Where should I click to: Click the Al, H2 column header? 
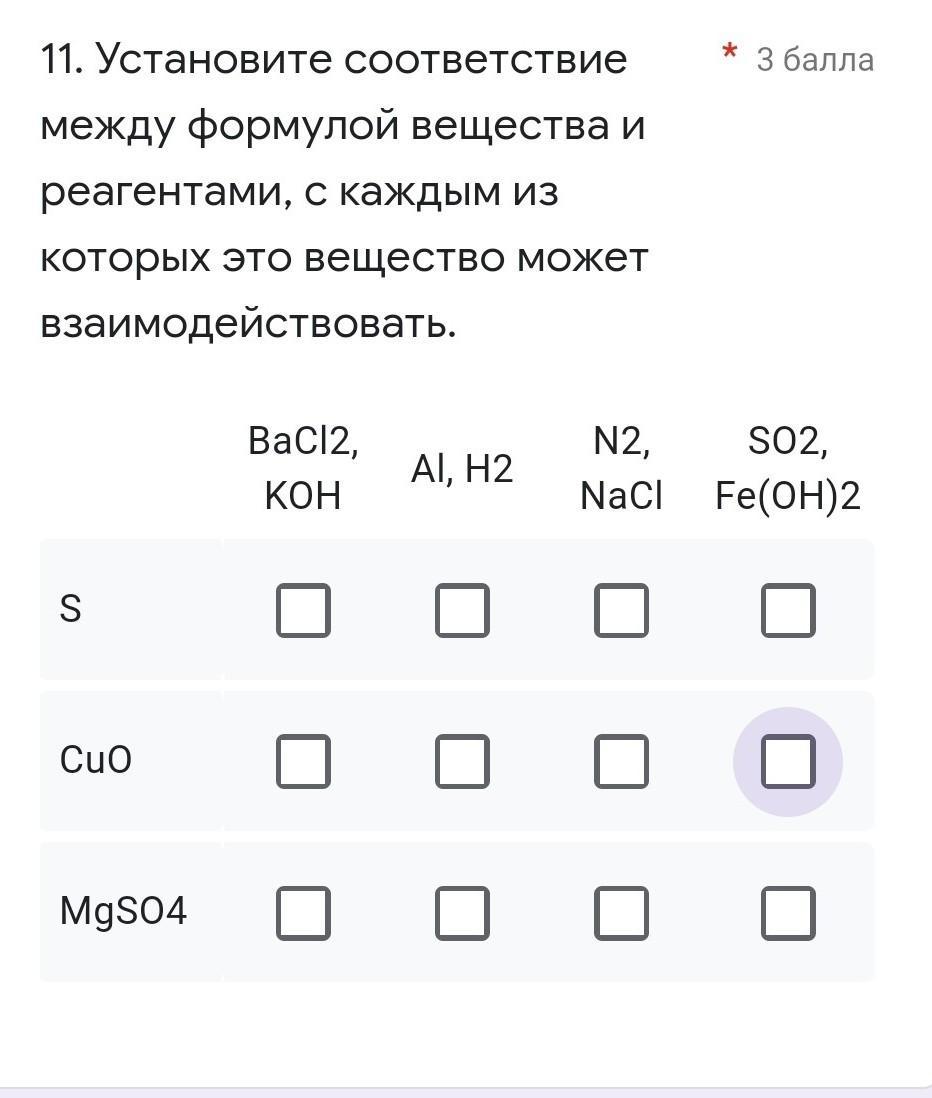[x=462, y=468]
